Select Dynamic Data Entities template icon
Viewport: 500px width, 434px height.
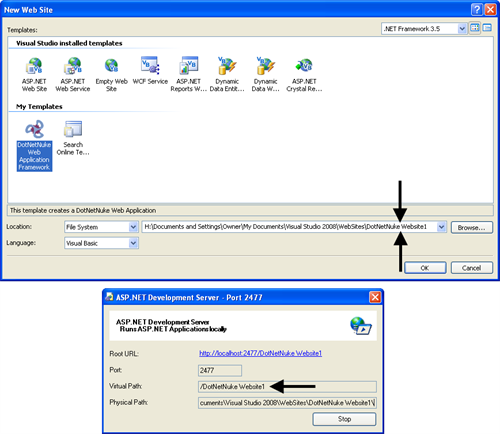pyautogui.click(x=227, y=75)
